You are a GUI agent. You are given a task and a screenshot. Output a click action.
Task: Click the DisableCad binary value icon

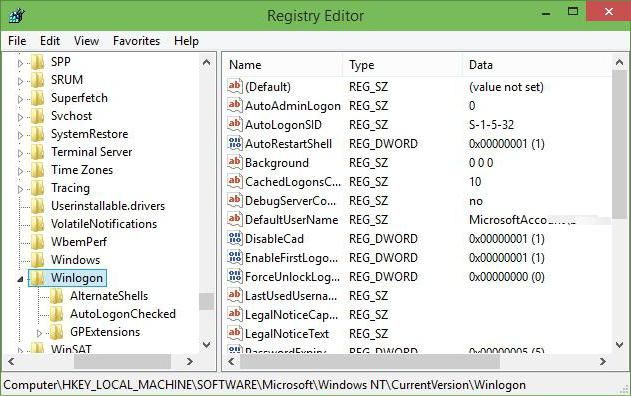click(235, 238)
